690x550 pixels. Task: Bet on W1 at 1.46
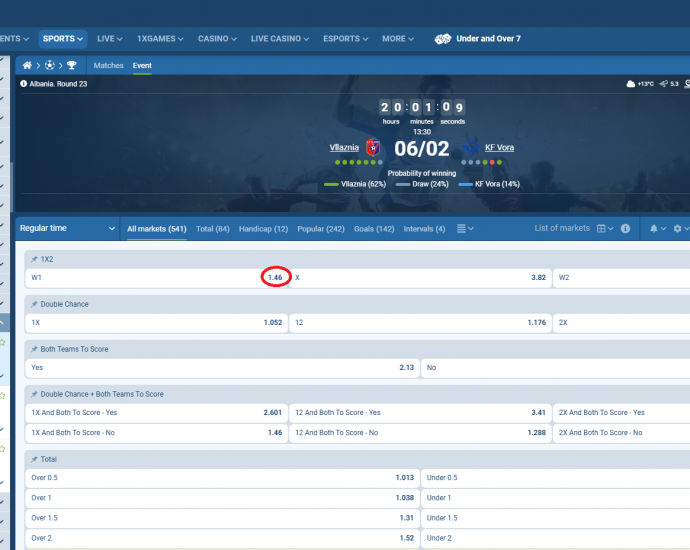pyautogui.click(x=157, y=278)
